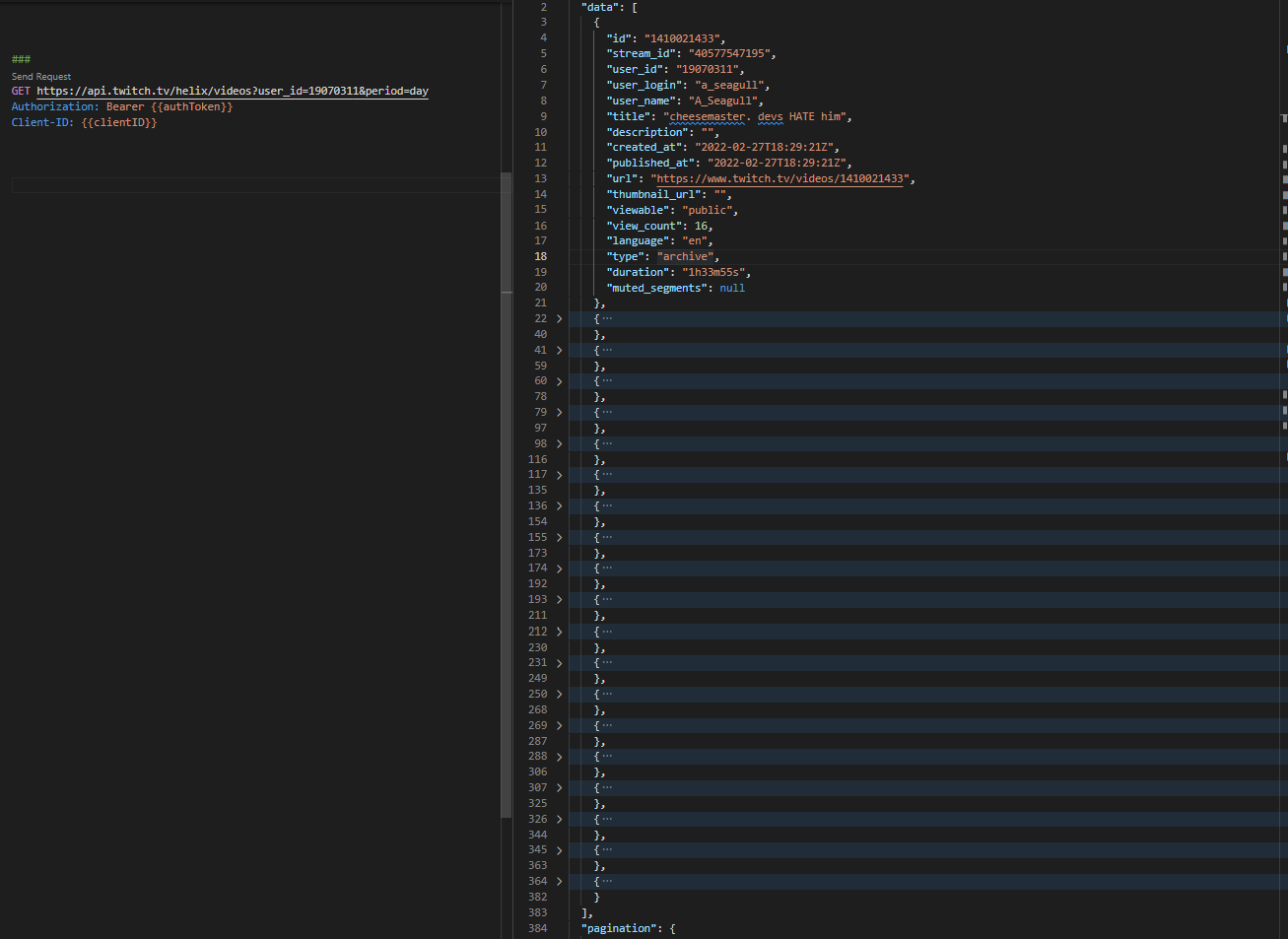
Task: Click line number 18 in the gutter
Action: point(540,255)
